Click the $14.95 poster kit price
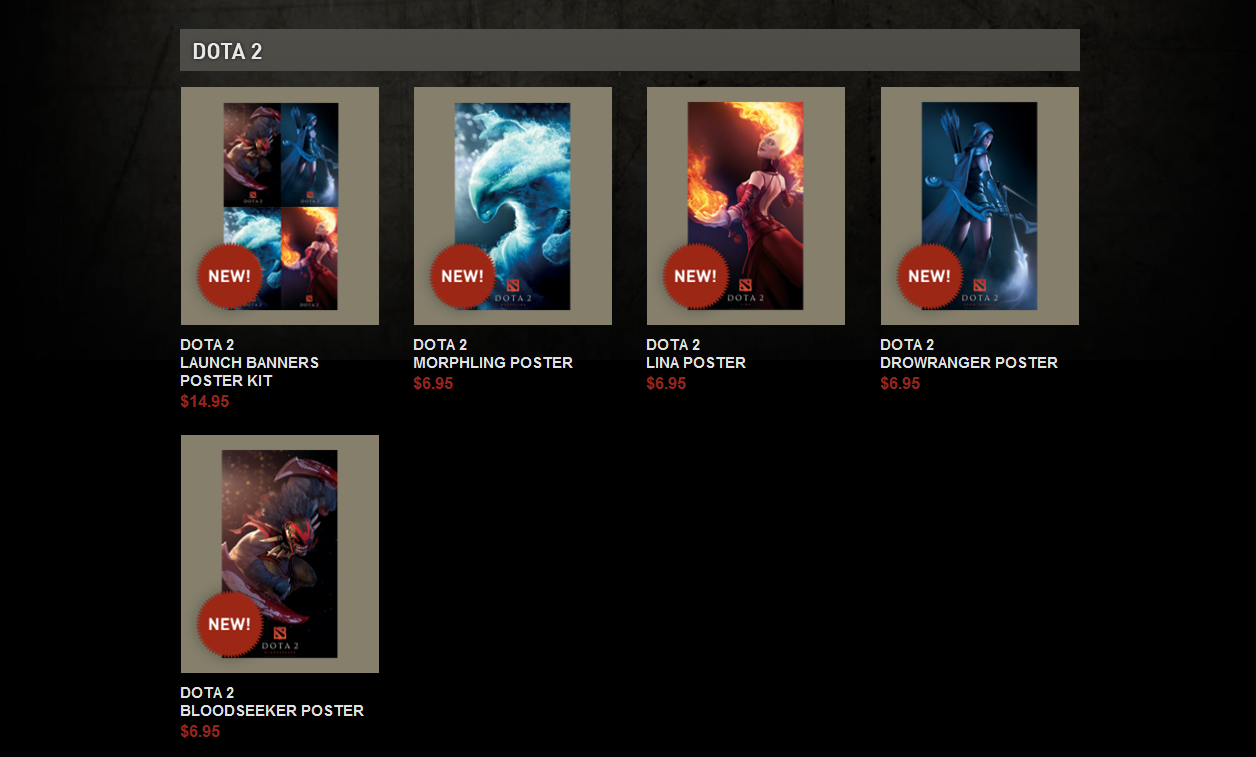Viewport: 1256px width, 757px height. point(205,402)
